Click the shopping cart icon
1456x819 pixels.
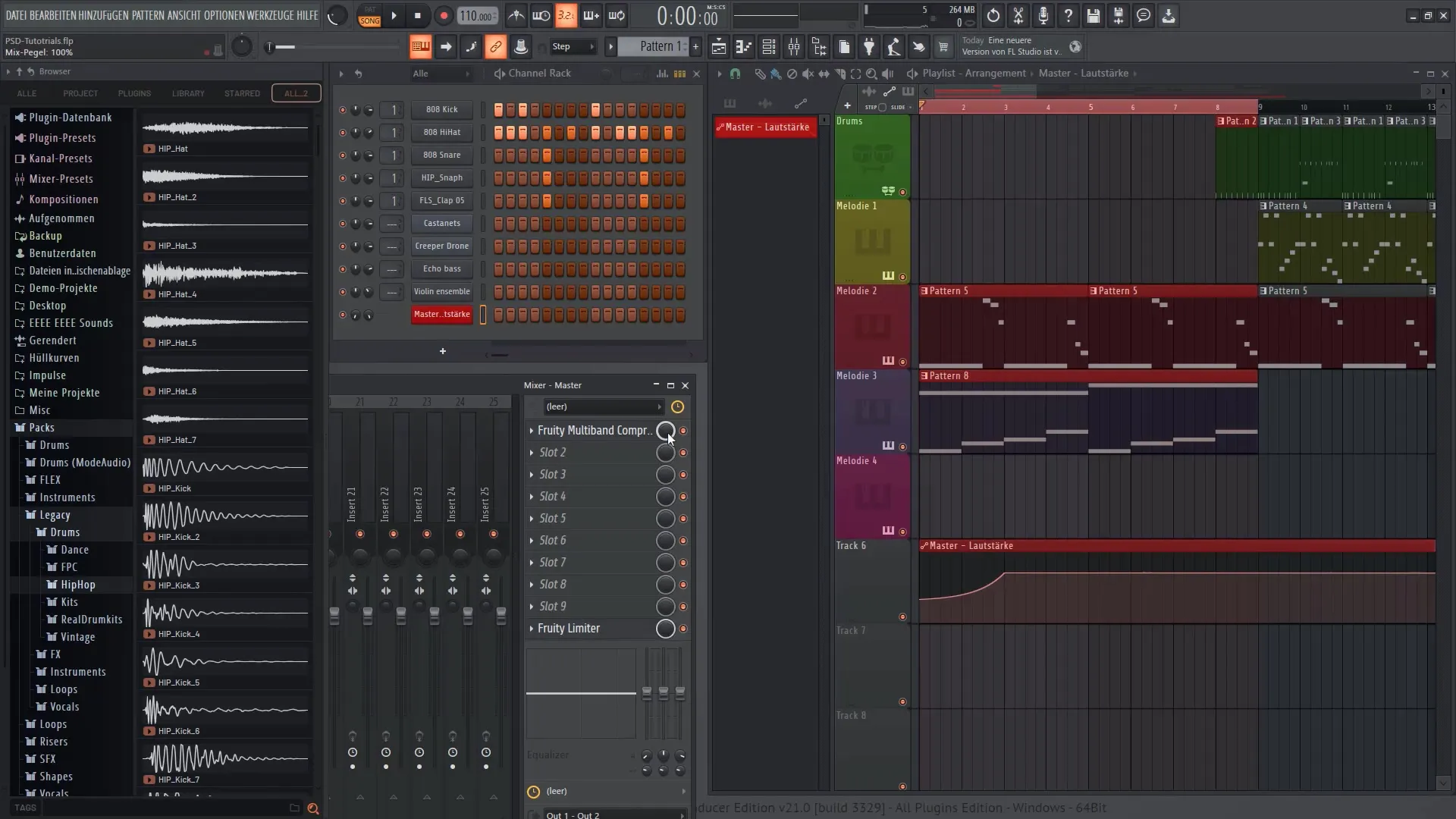coord(943,47)
